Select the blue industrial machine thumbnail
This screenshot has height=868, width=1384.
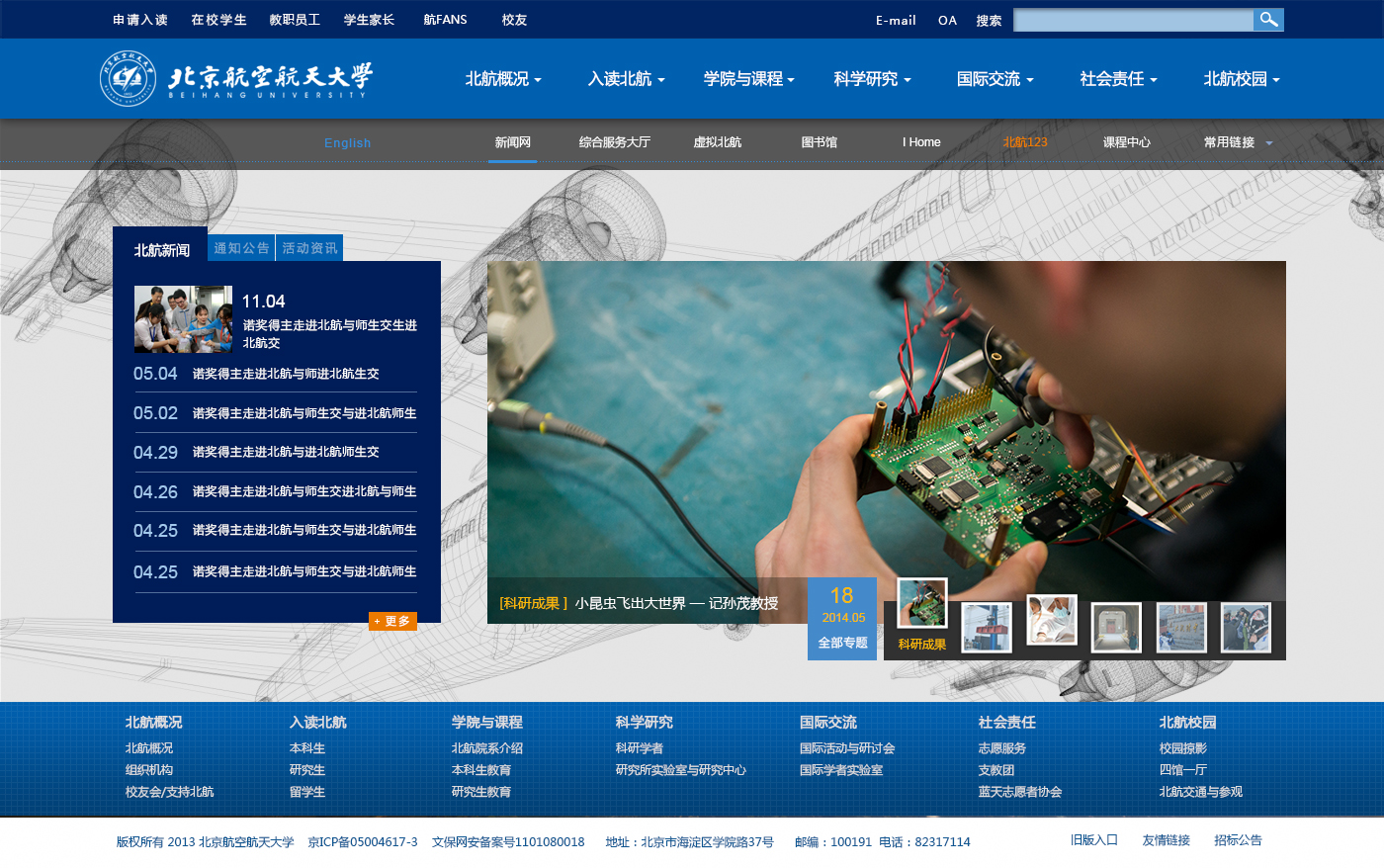pos(987,627)
